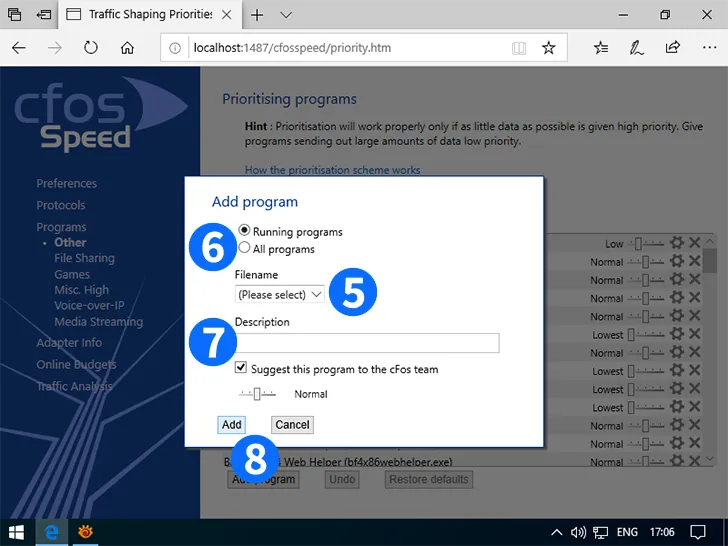Open volume control in system tray
This screenshot has width=728, height=546.
click(578, 532)
